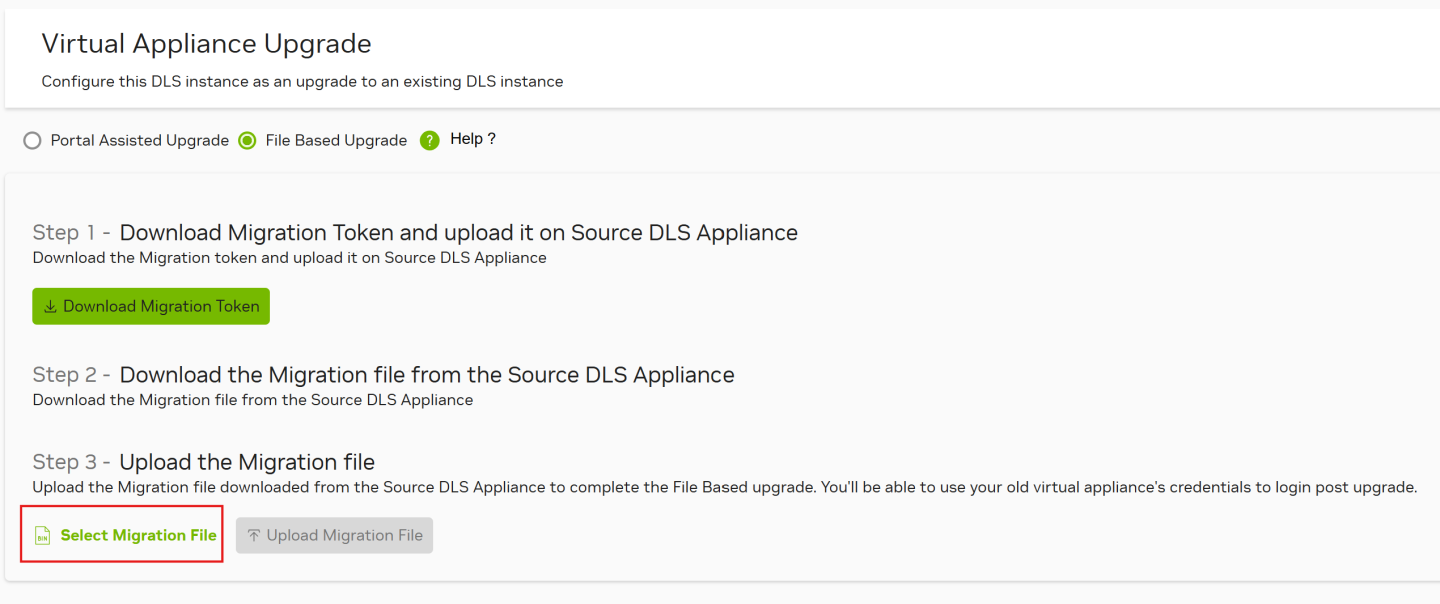
Task: Click the Step 2 Download the Migration file heading
Action: click(426, 375)
